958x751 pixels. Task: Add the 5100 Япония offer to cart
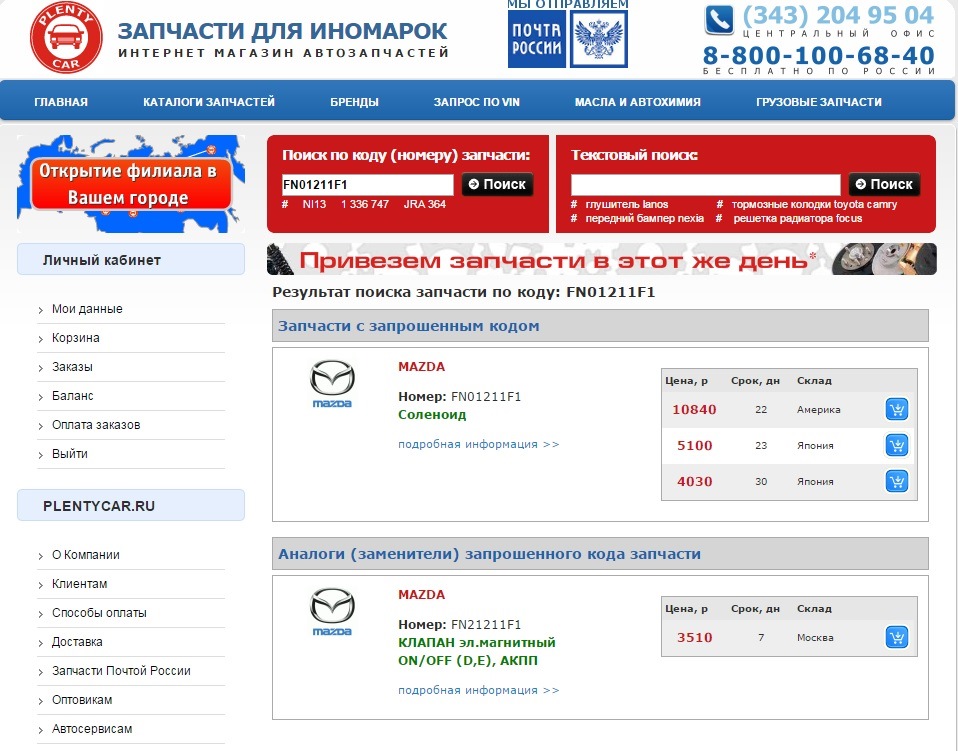coord(896,445)
